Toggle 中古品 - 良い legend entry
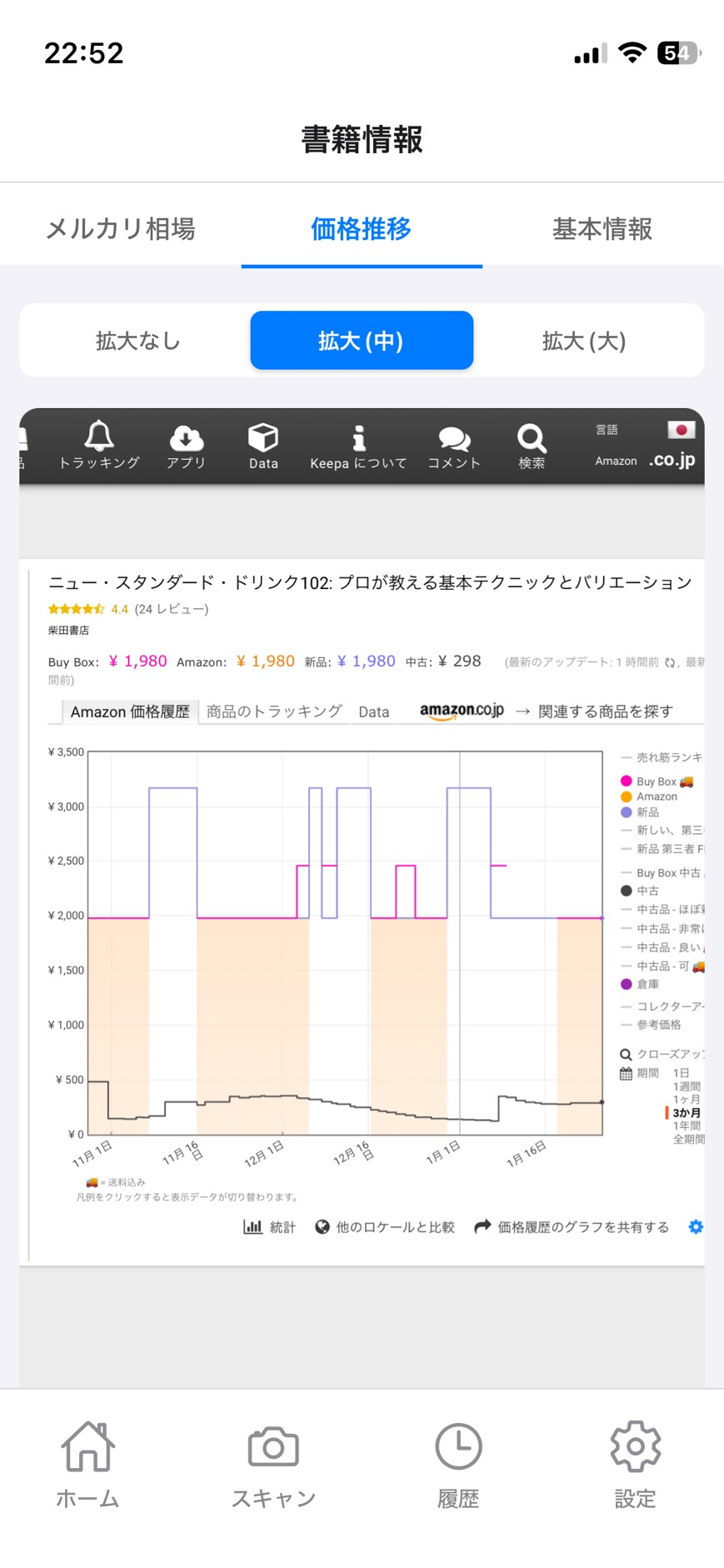Viewport: 724px width, 1568px height. (662, 947)
